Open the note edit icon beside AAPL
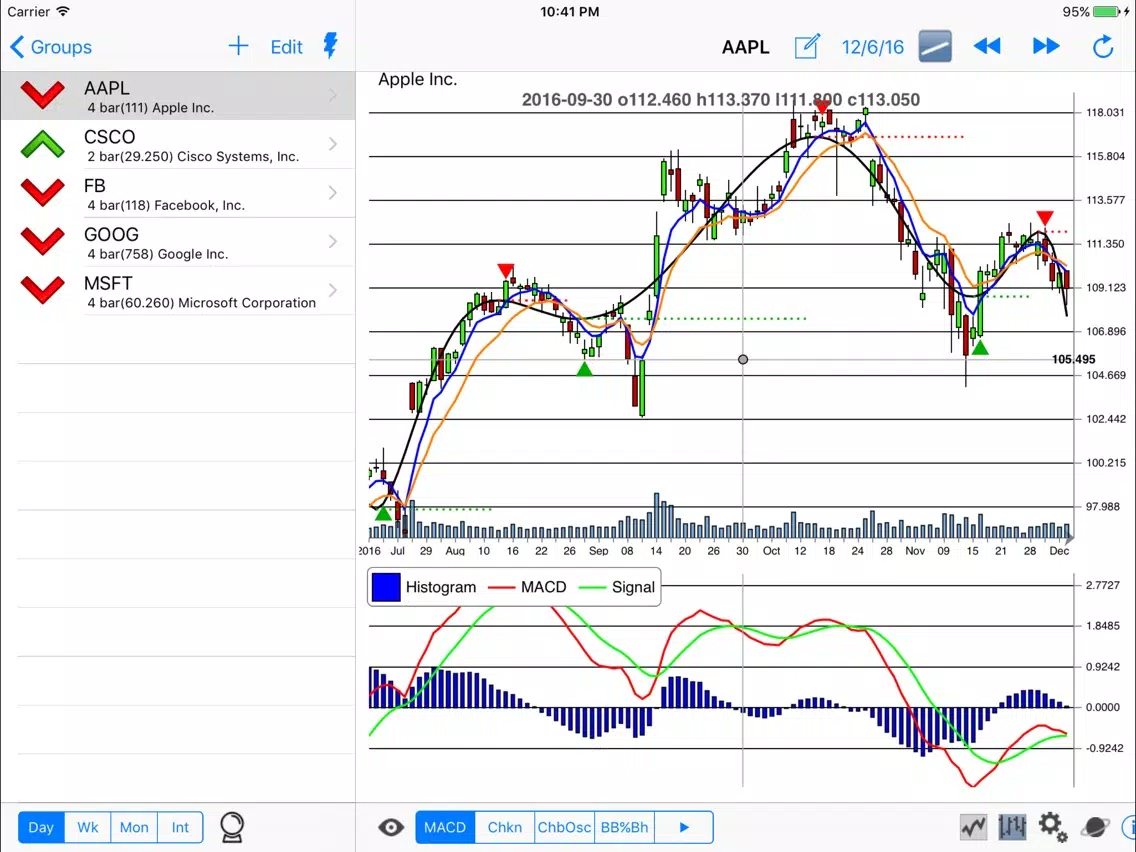This screenshot has height=852, width=1136. point(806,47)
